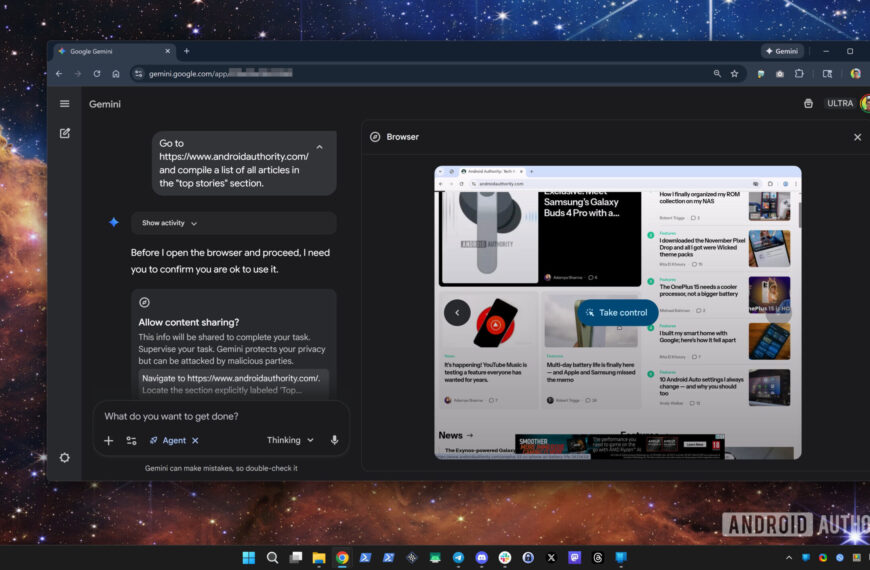Reload the page with refresh icon
The width and height of the screenshot is (870, 570).
coord(97,74)
